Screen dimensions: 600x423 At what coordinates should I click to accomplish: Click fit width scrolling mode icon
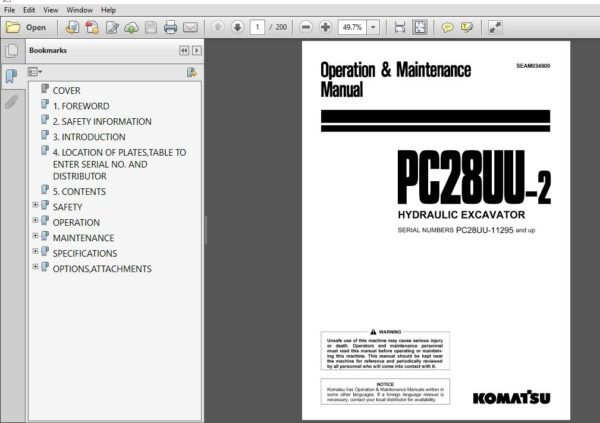pos(400,28)
